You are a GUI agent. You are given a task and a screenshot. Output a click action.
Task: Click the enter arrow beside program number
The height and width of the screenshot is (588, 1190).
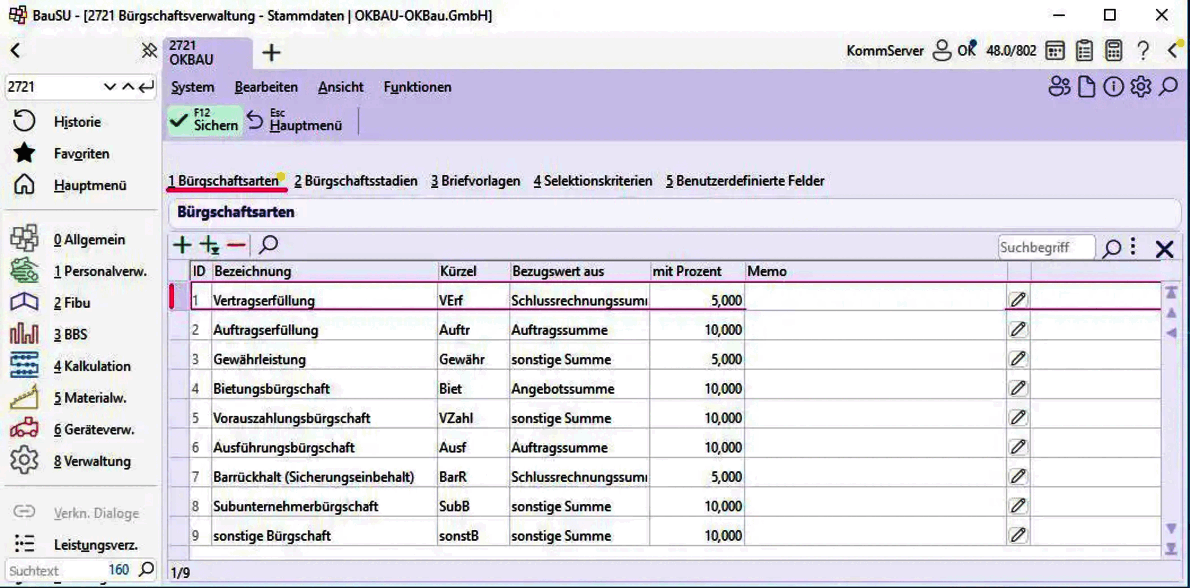(x=146, y=86)
